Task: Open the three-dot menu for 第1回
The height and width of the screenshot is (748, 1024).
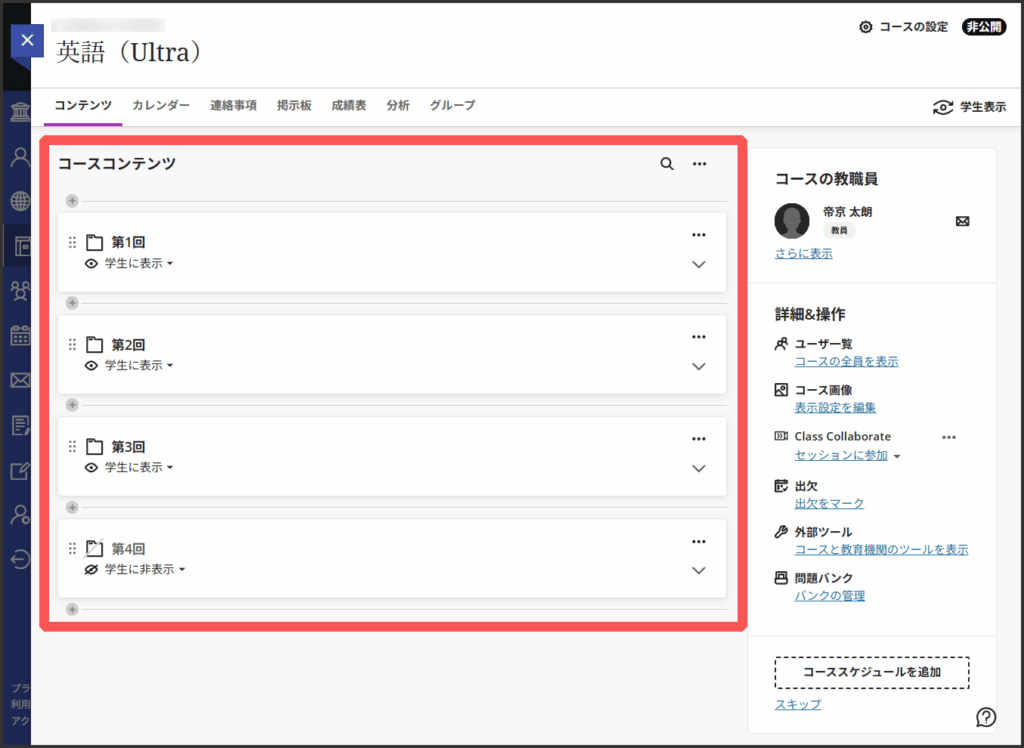Action: (699, 235)
